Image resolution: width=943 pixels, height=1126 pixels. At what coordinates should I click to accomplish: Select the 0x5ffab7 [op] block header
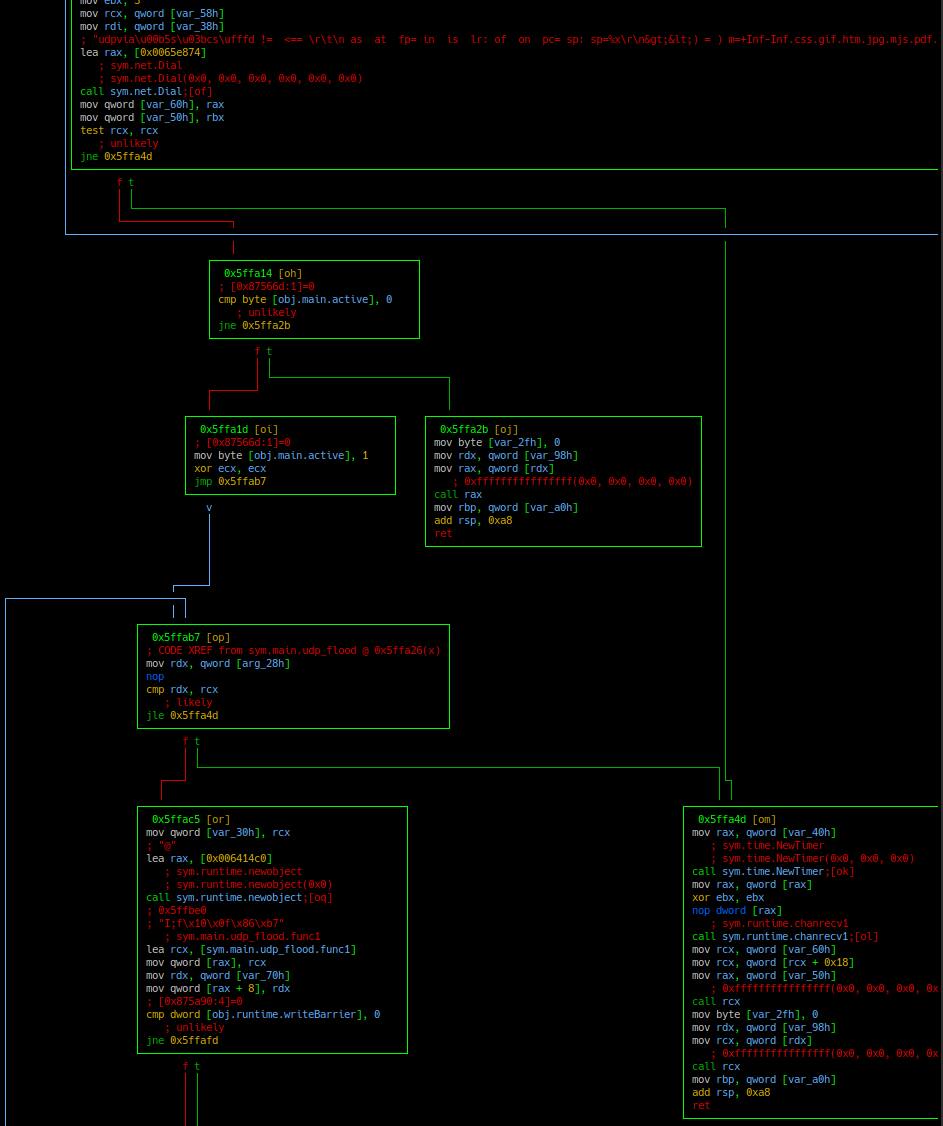[x=190, y=637]
